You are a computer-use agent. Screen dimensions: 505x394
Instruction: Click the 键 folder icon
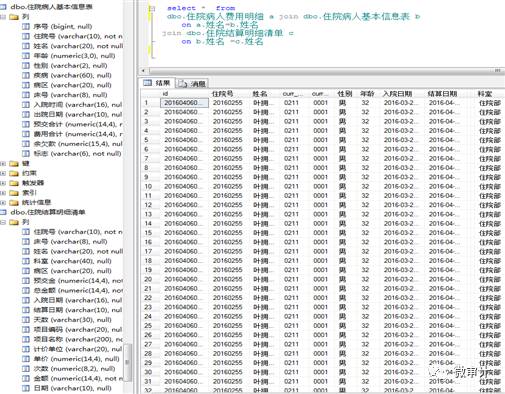[14, 163]
